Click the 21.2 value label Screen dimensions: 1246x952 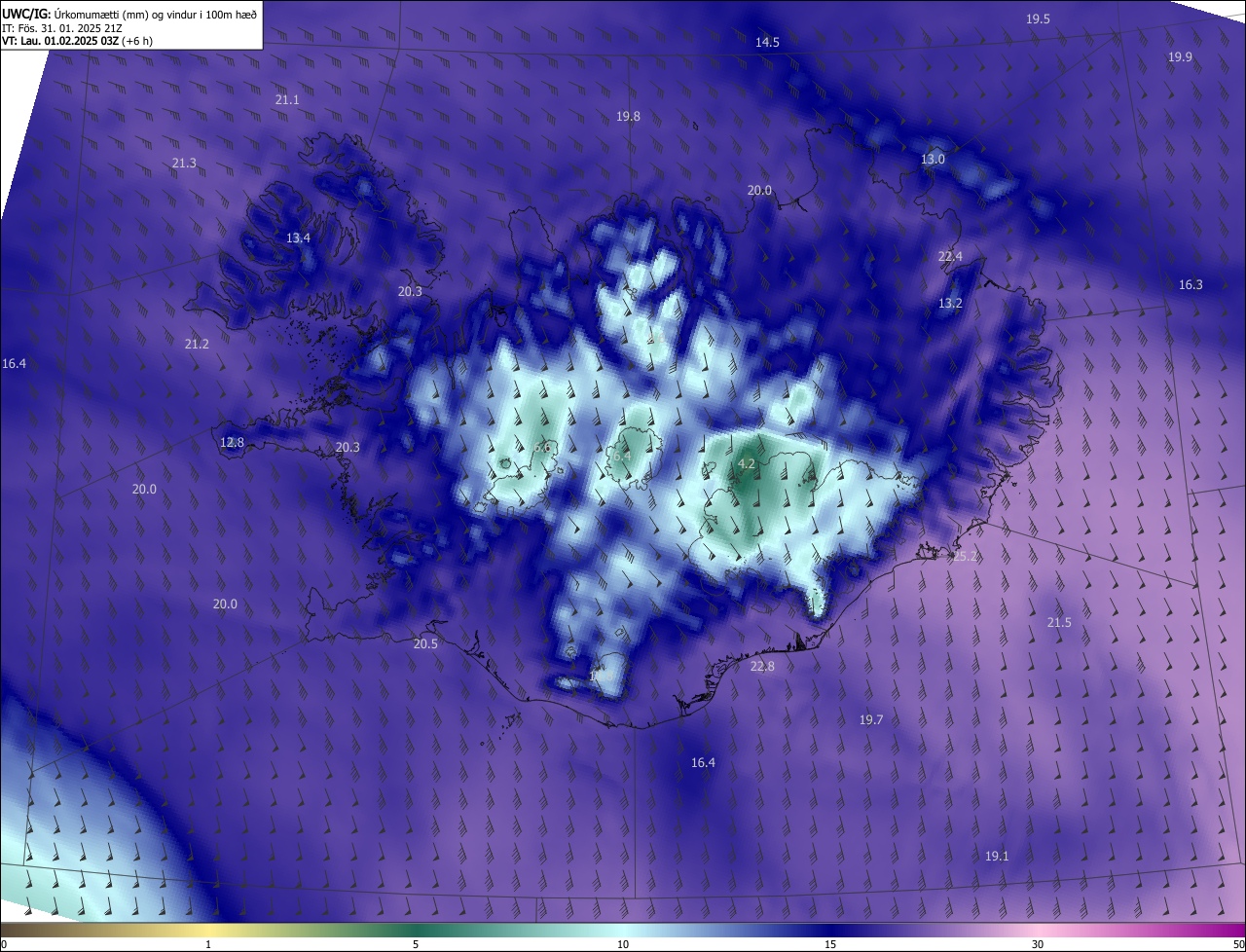pos(197,345)
